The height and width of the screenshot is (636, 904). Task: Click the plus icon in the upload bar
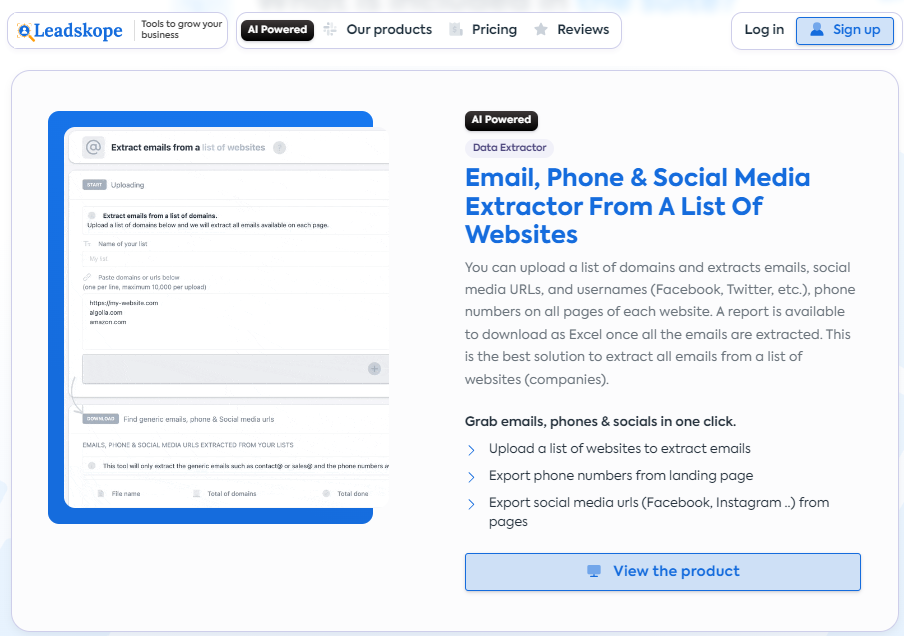coord(374,368)
